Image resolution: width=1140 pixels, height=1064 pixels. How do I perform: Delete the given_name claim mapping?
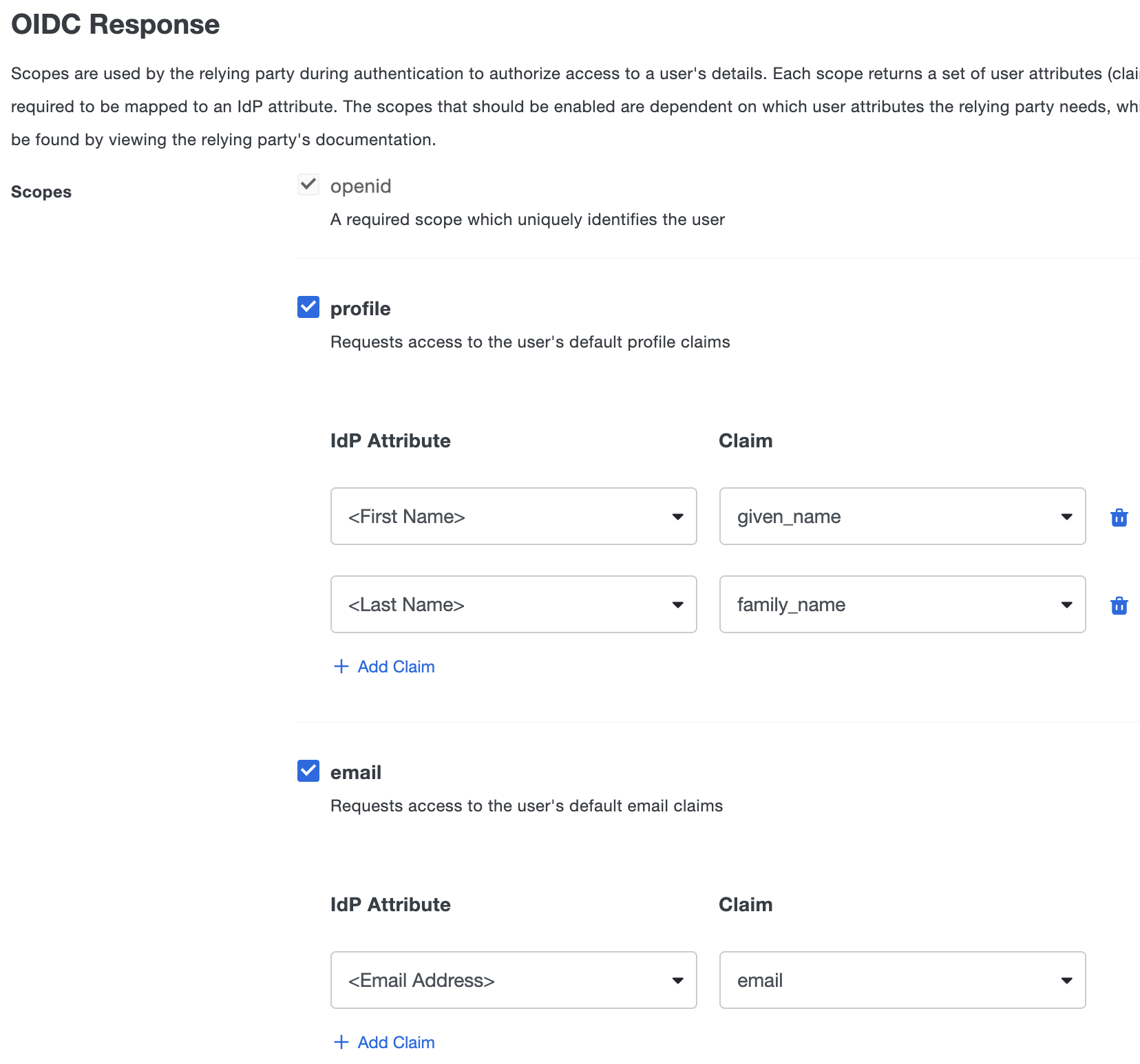(x=1119, y=518)
